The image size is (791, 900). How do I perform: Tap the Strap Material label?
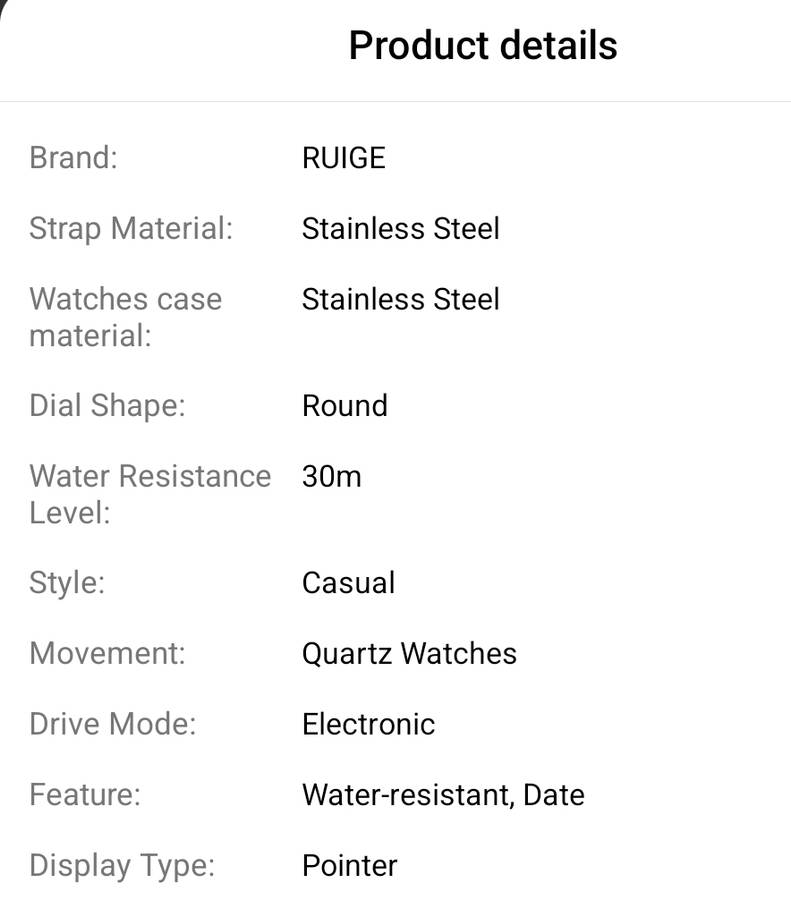(130, 229)
